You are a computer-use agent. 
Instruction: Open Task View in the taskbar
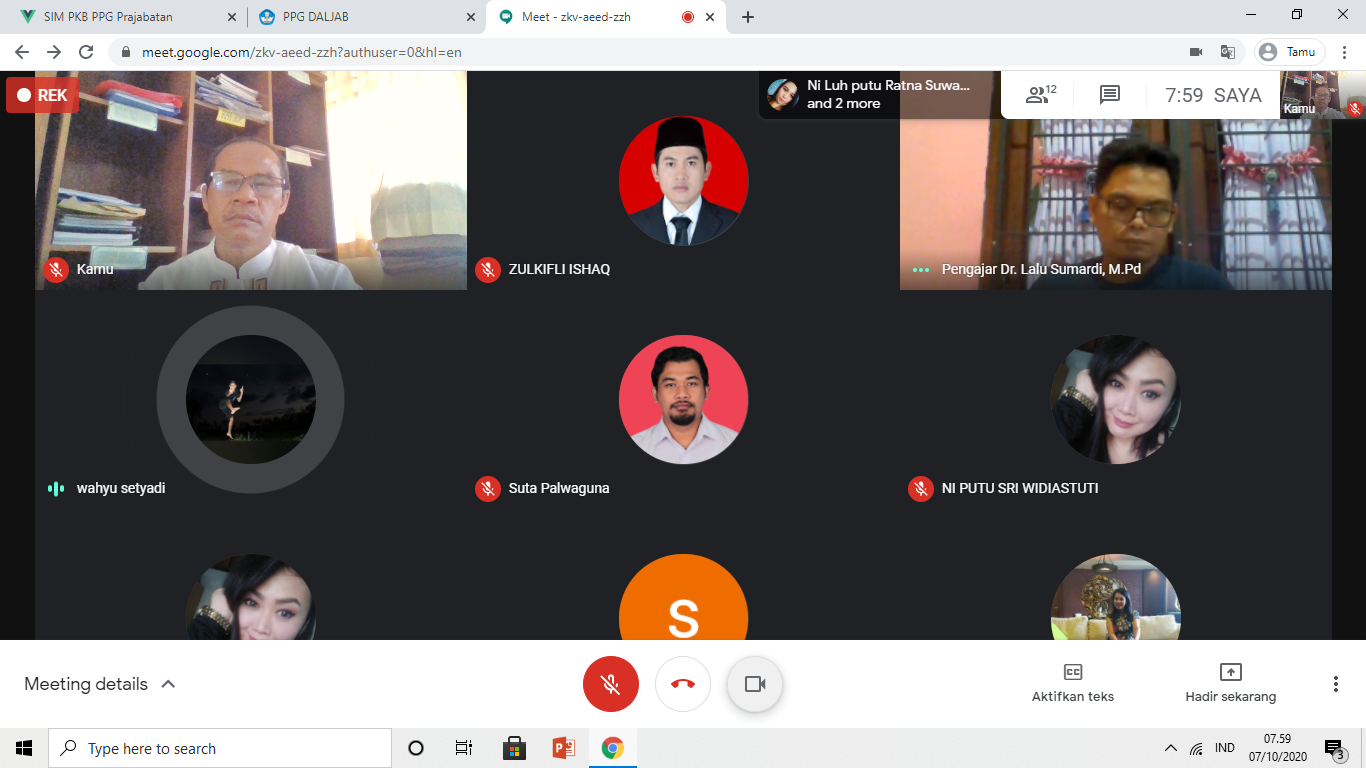click(464, 748)
